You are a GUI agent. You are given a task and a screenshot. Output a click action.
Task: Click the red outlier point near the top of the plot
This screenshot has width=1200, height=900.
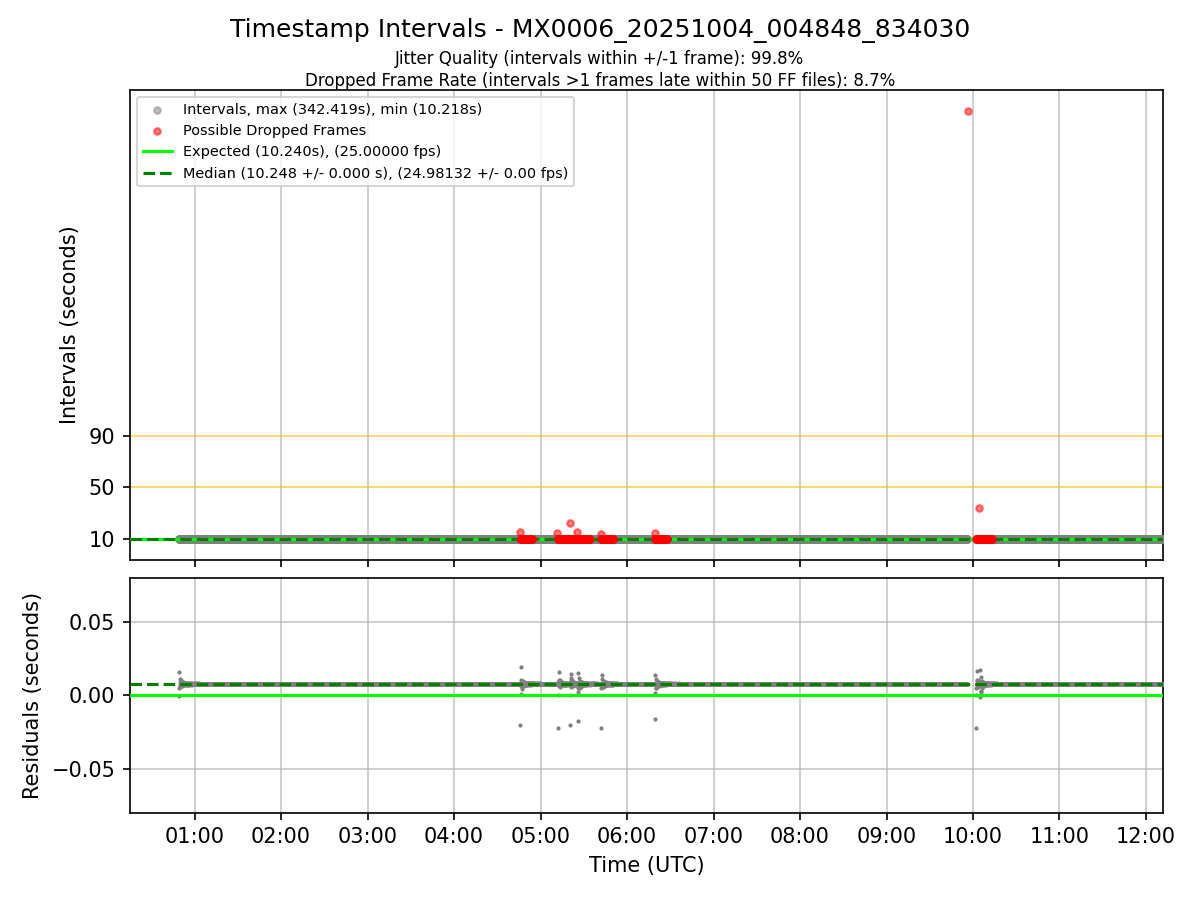point(968,111)
